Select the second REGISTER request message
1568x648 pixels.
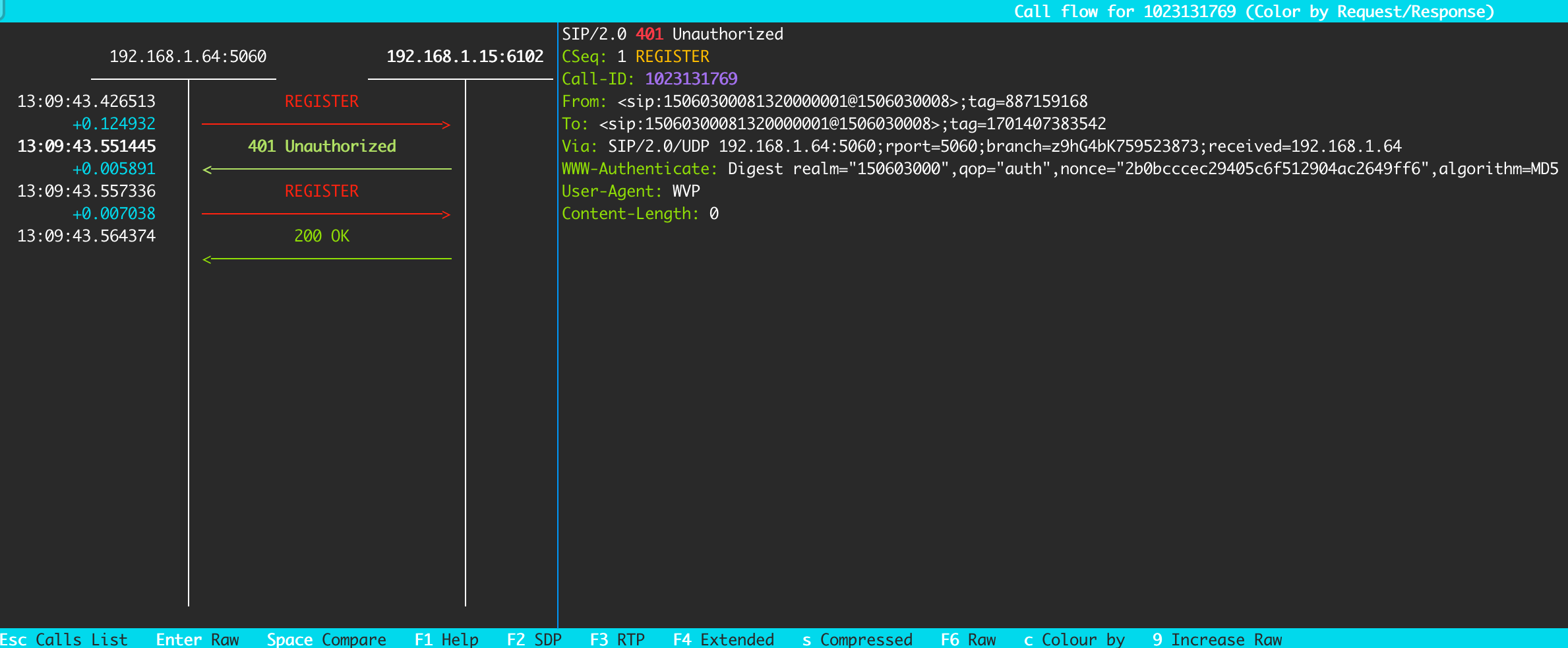[x=321, y=191]
